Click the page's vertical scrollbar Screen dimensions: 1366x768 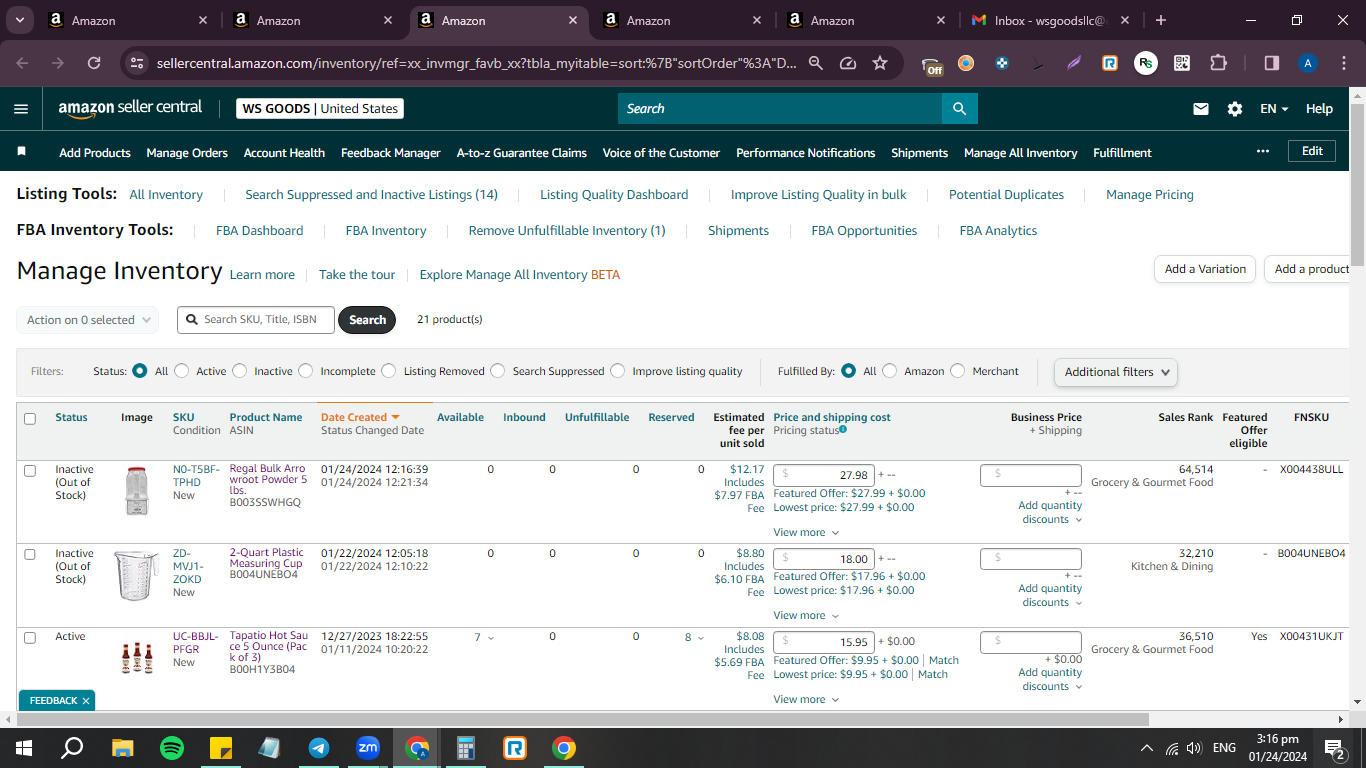tap(1358, 185)
